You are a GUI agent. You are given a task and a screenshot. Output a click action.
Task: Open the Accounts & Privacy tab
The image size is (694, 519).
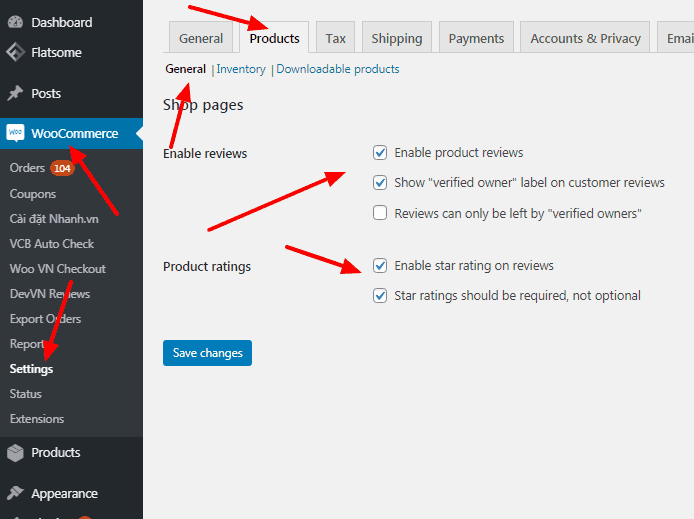(585, 38)
